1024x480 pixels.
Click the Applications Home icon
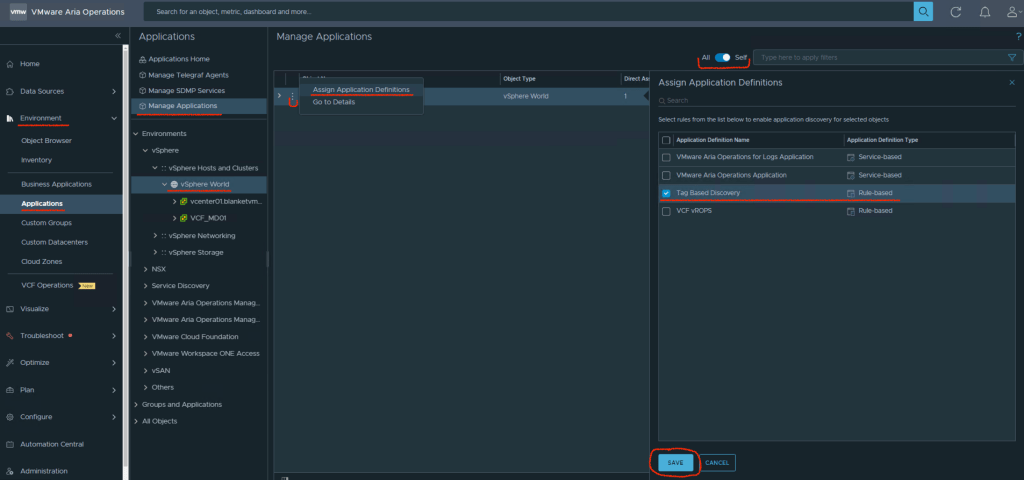click(142, 59)
